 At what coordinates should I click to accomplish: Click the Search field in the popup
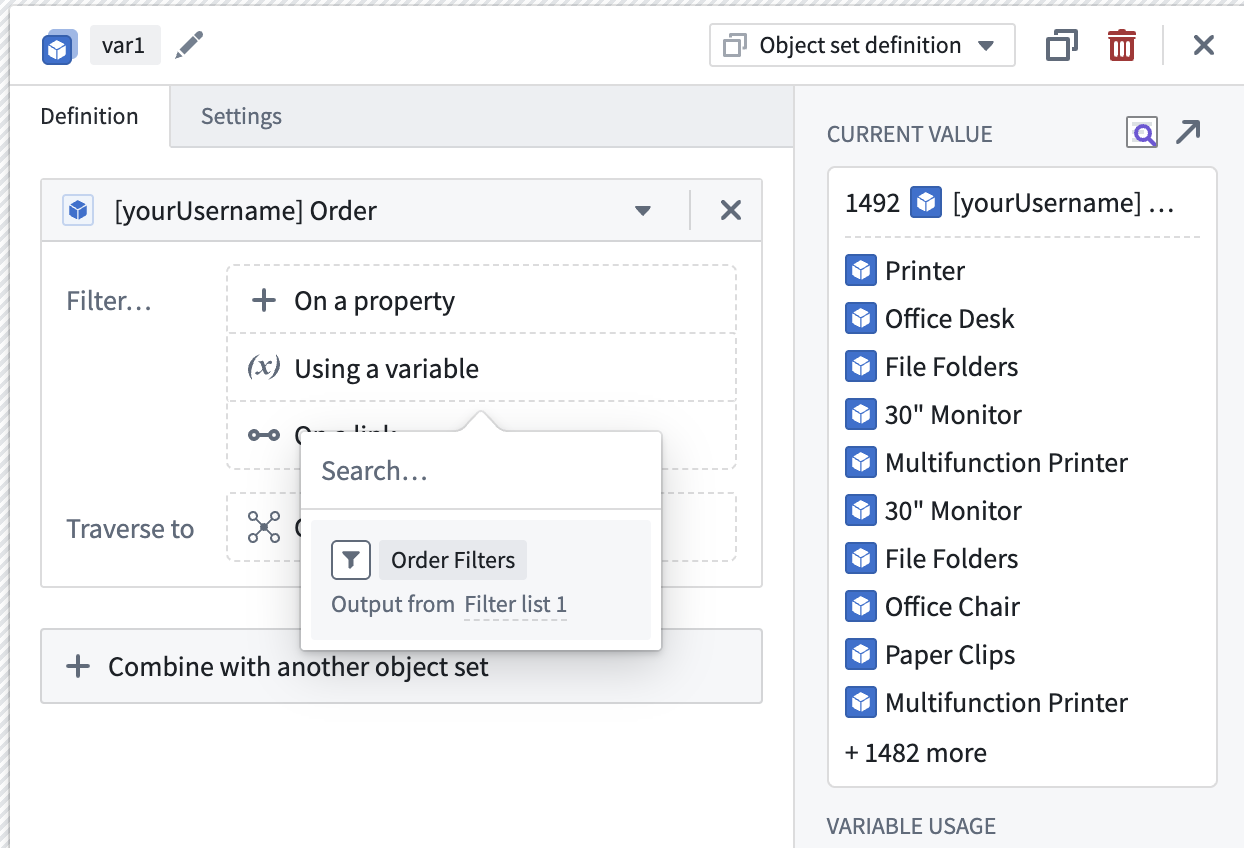[480, 471]
